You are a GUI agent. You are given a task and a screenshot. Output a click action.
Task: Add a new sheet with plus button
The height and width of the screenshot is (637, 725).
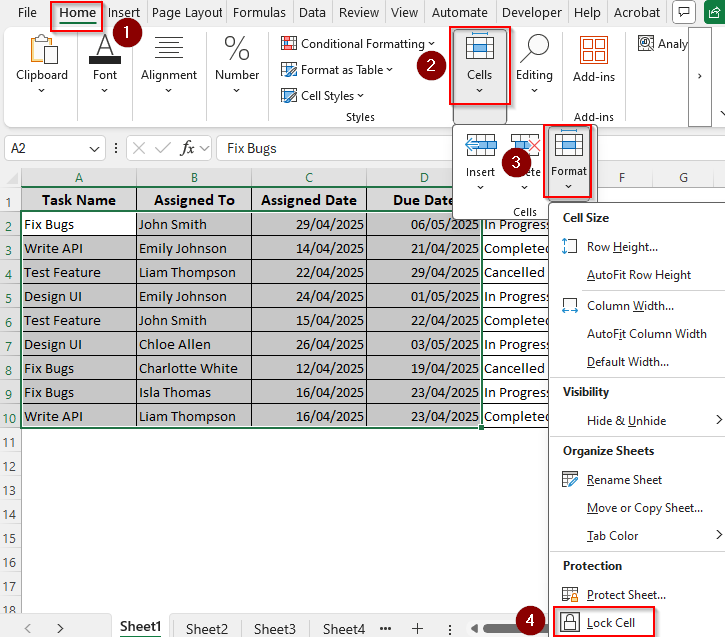418,629
